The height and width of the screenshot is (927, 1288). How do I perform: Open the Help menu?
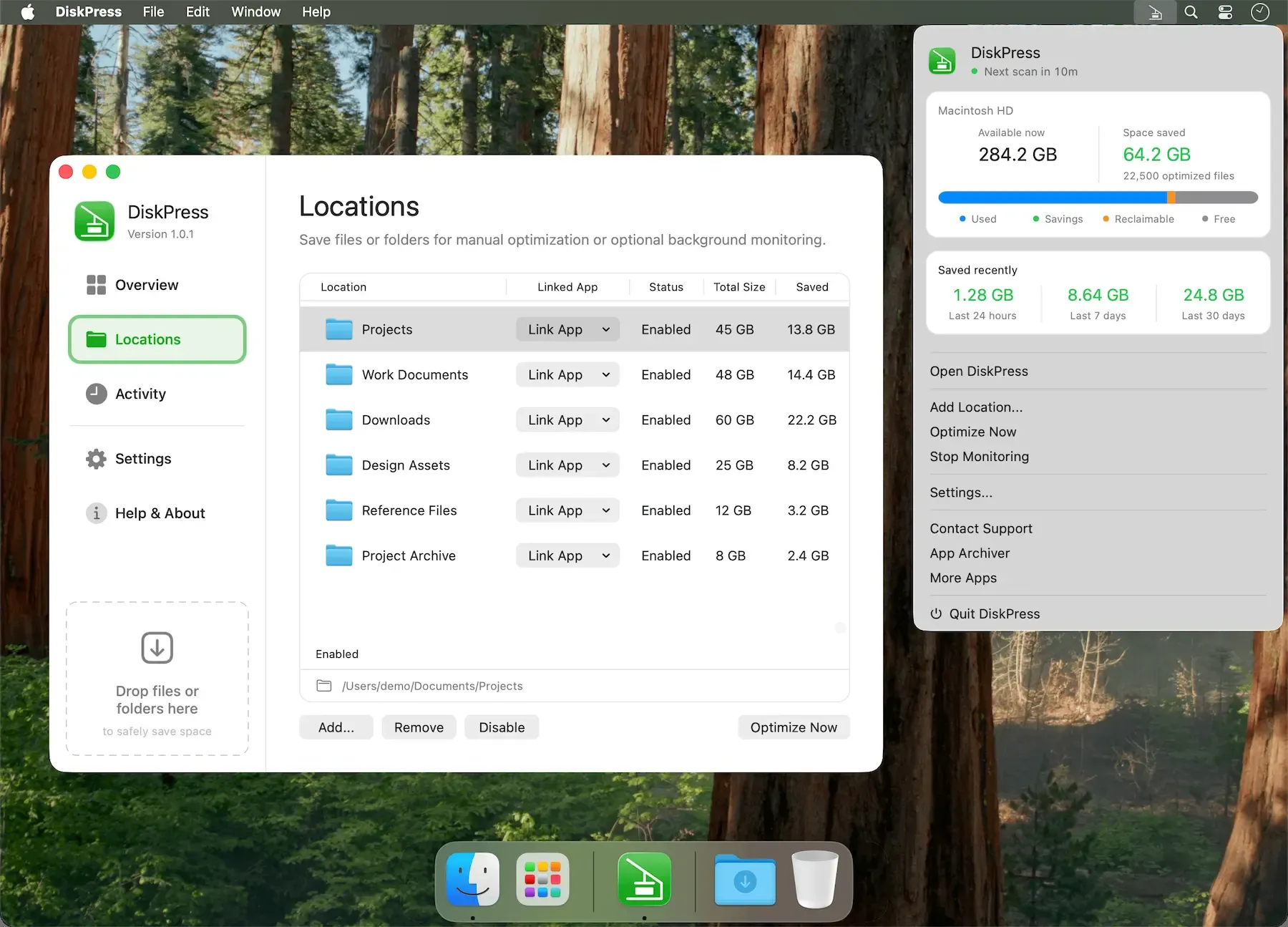[316, 12]
